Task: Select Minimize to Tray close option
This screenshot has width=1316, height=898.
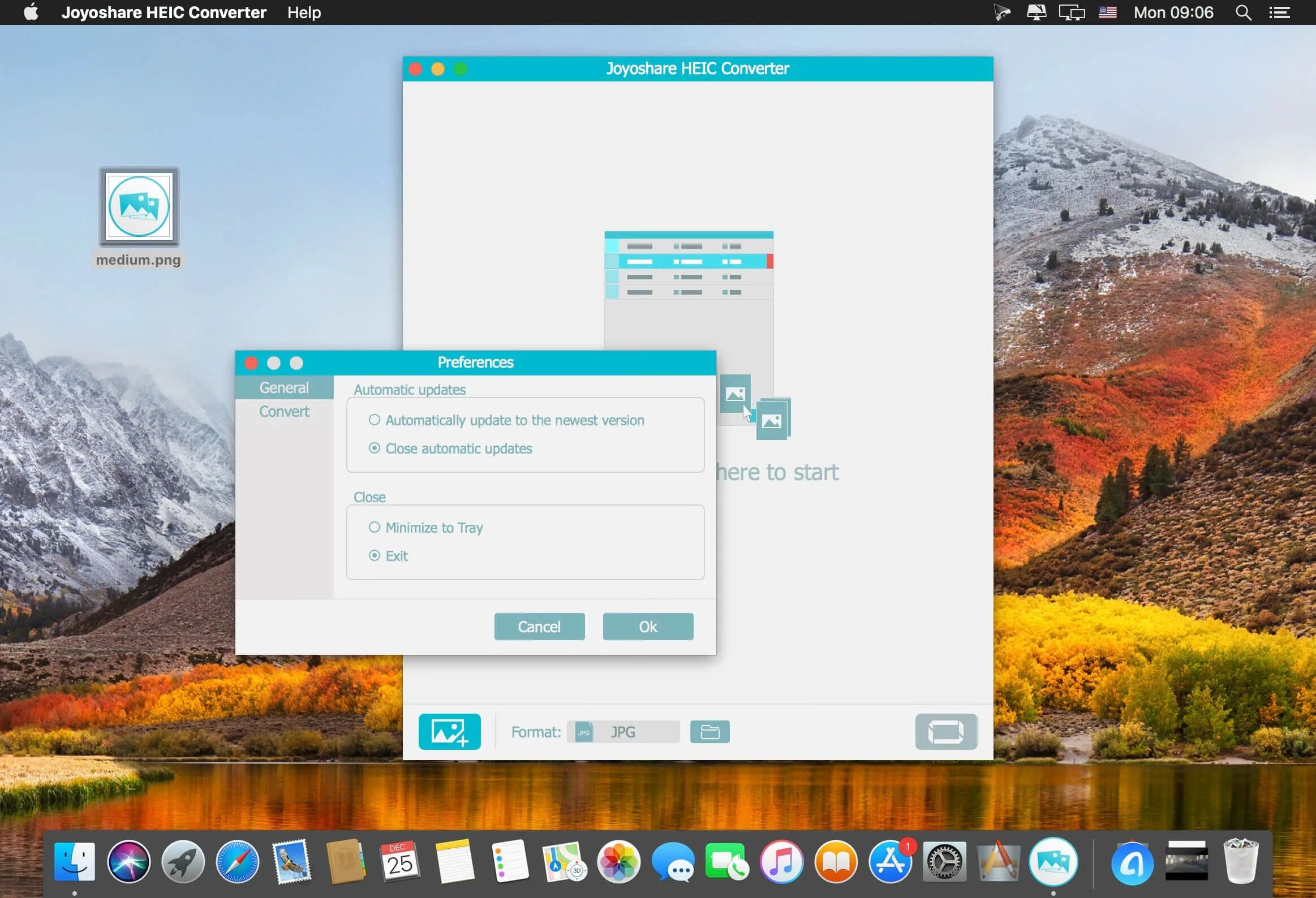Action: 375,527
